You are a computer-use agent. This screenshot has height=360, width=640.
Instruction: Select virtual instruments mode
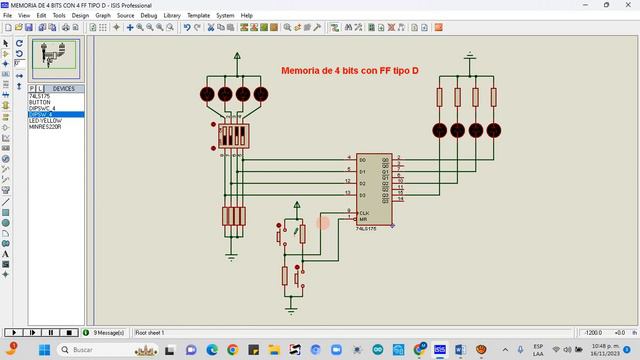point(6,190)
